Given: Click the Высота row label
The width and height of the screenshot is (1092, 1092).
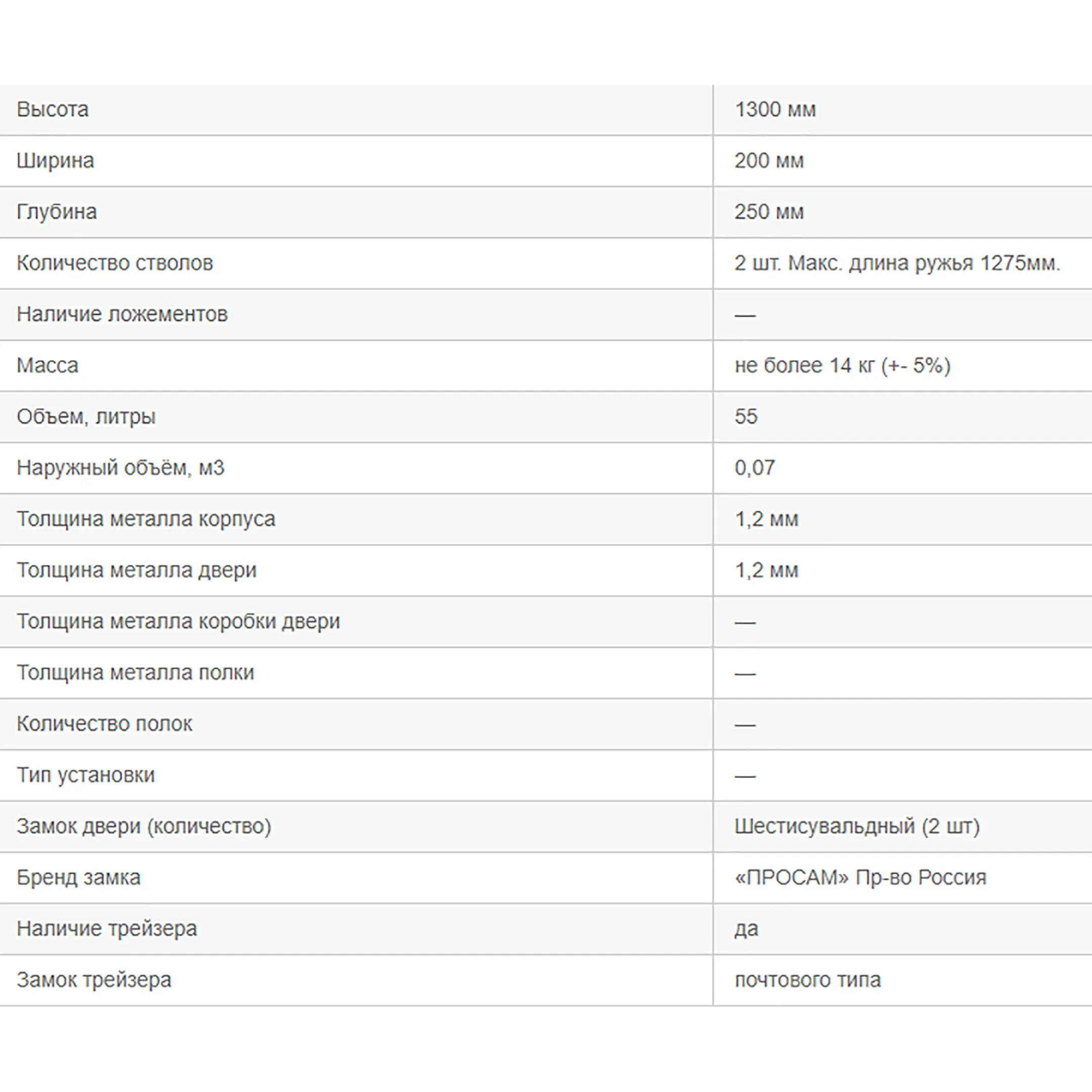Looking at the screenshot, I should coord(53,110).
